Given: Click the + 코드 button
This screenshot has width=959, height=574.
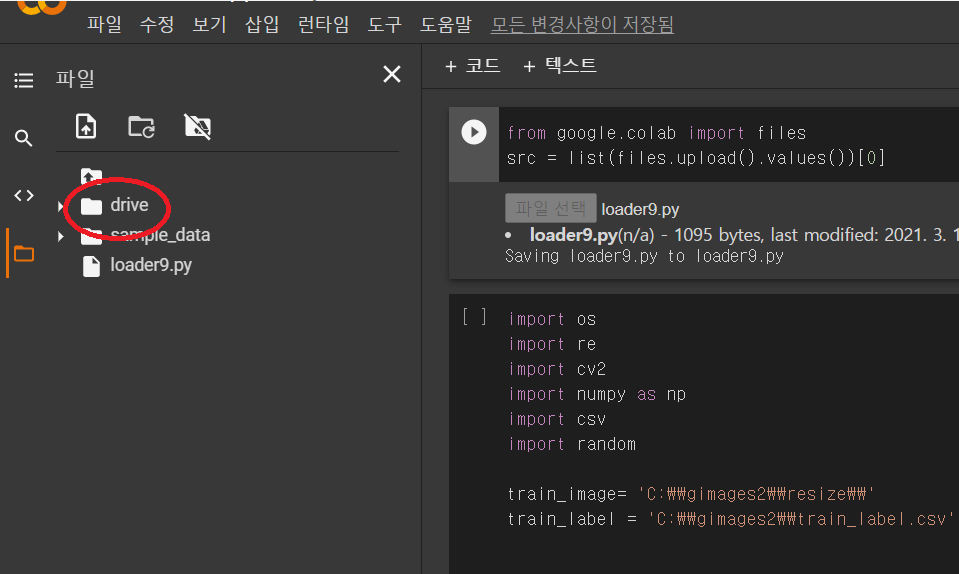Looking at the screenshot, I should (x=472, y=66).
